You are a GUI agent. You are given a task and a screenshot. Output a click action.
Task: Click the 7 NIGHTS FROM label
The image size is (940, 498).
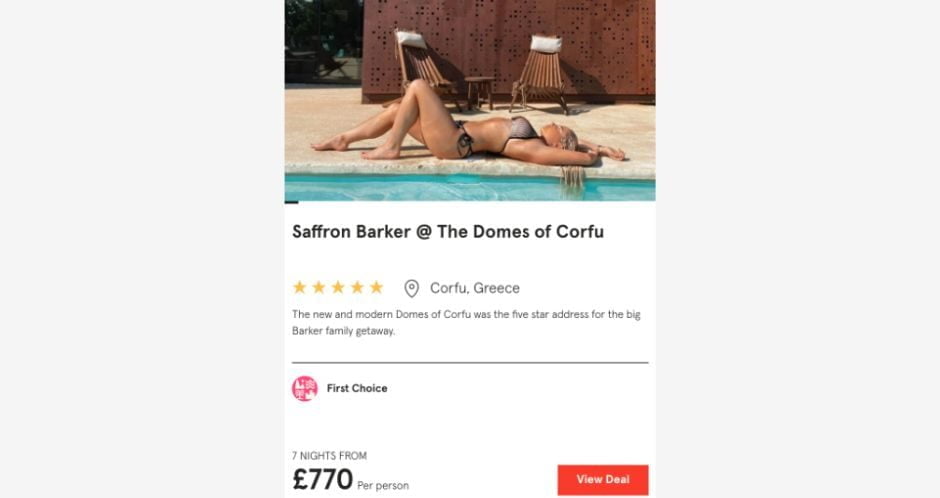pos(329,455)
